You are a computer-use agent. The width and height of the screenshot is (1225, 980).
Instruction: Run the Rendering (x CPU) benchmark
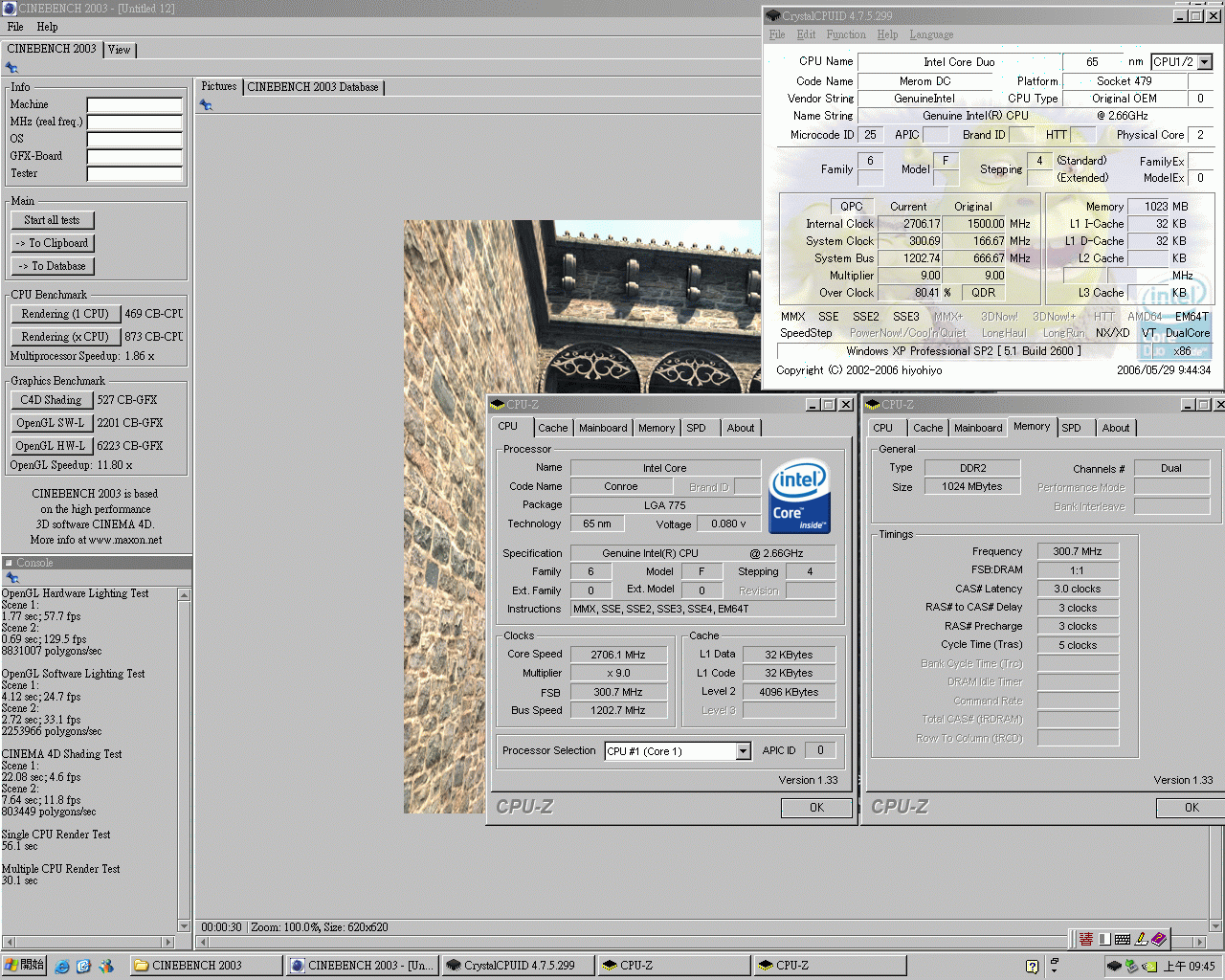[x=66, y=336]
